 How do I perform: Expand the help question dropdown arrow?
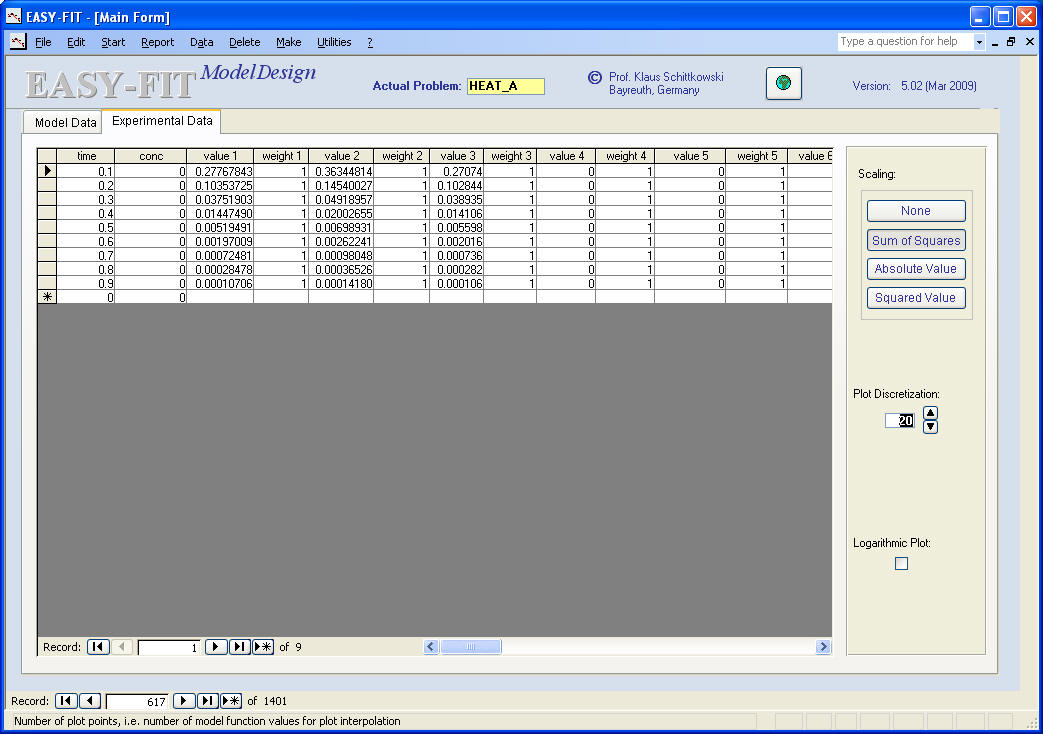tap(979, 42)
